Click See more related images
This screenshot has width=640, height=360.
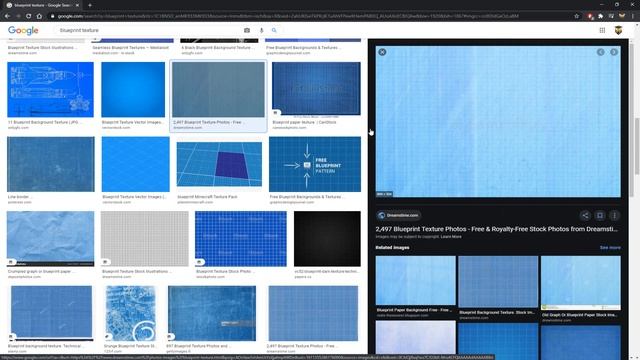(x=610, y=247)
